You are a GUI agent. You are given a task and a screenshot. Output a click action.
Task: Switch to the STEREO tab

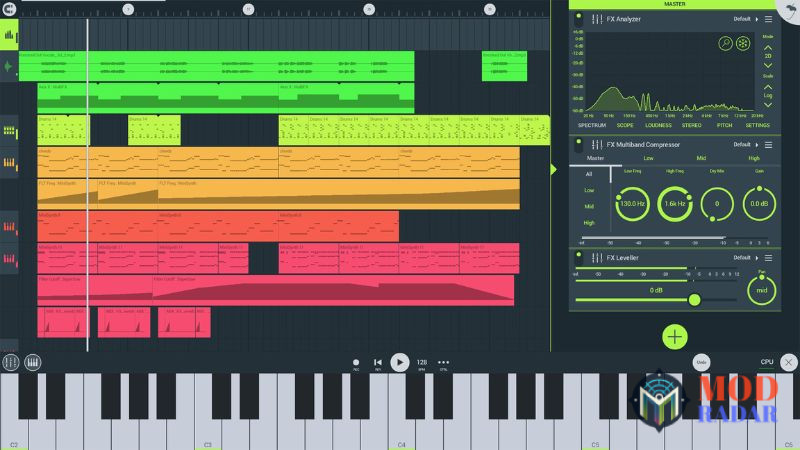click(x=691, y=126)
